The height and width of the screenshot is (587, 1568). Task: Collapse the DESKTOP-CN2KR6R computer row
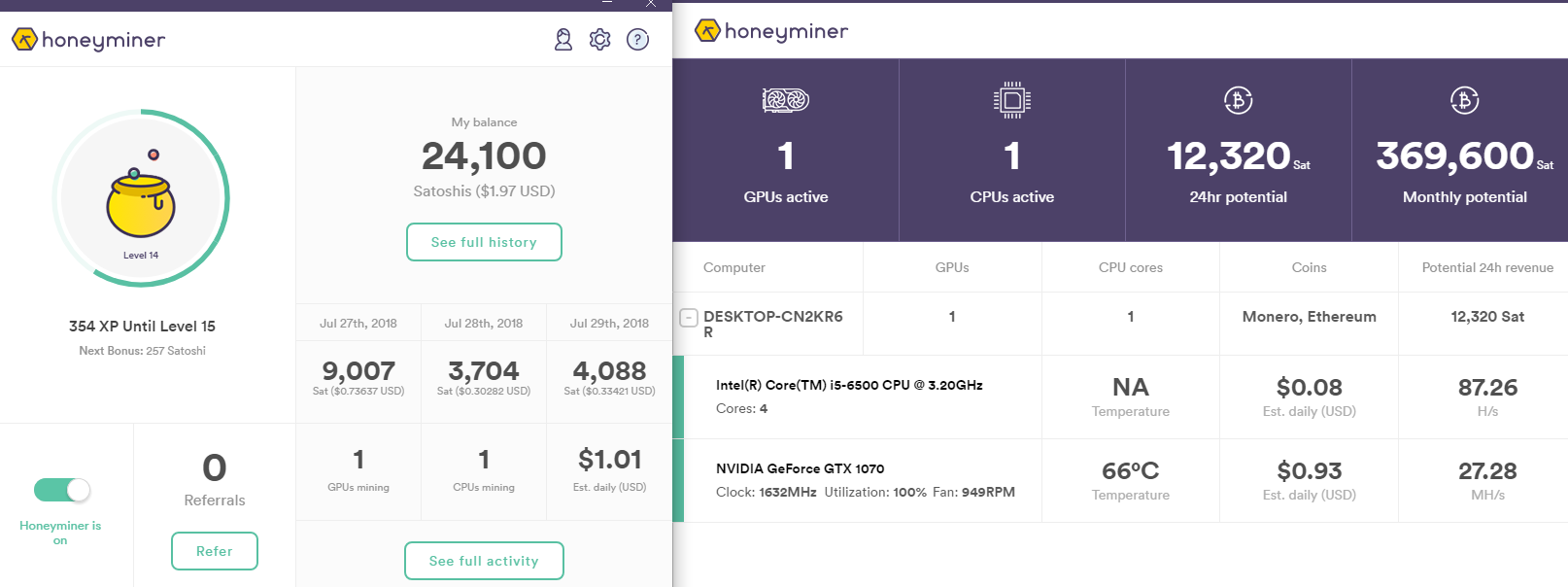click(x=689, y=318)
